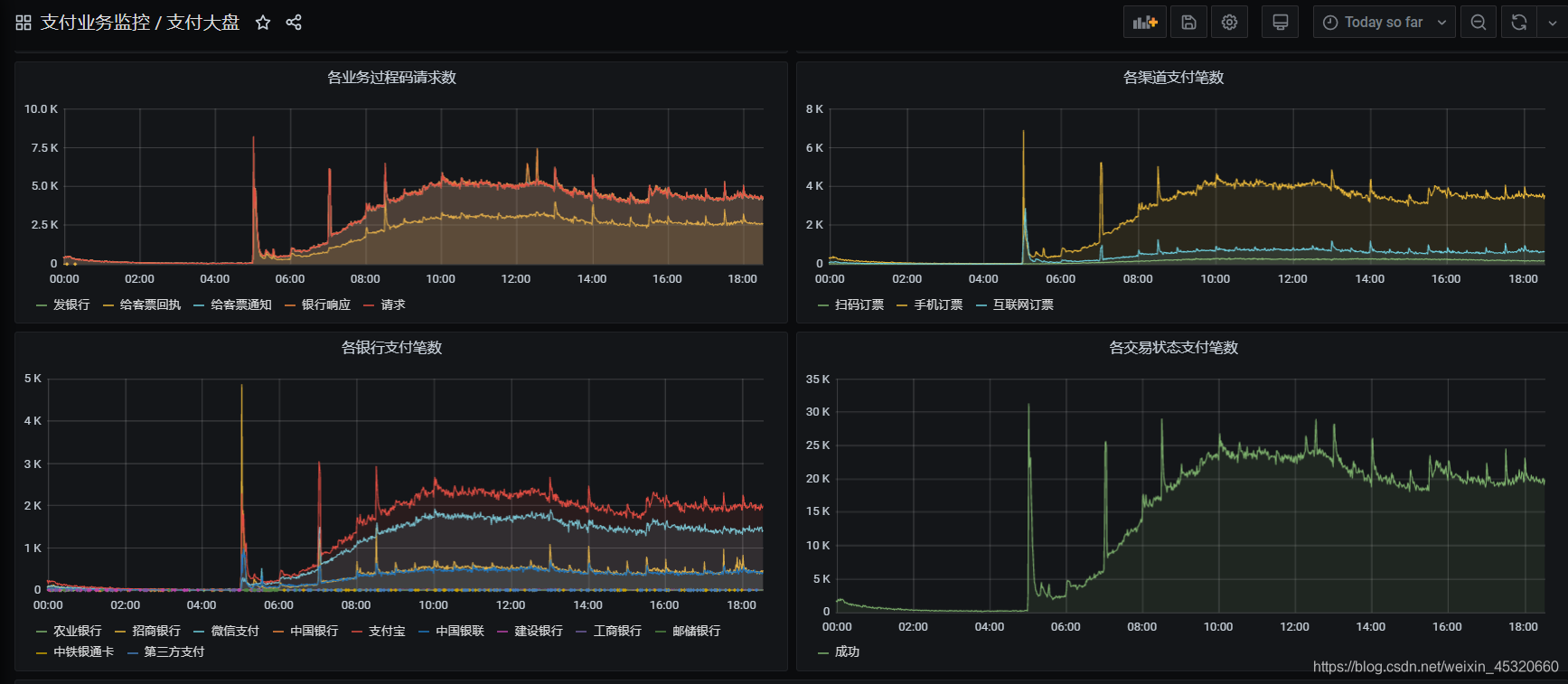Toggle the 给客票回执 legend series

pos(150,305)
